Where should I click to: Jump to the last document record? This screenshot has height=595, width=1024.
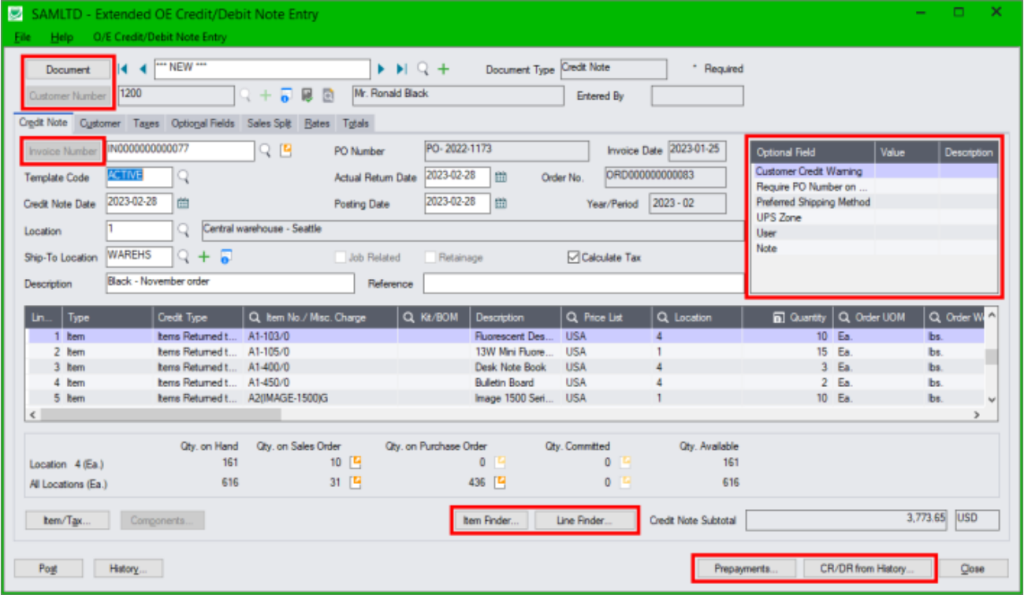(x=402, y=69)
